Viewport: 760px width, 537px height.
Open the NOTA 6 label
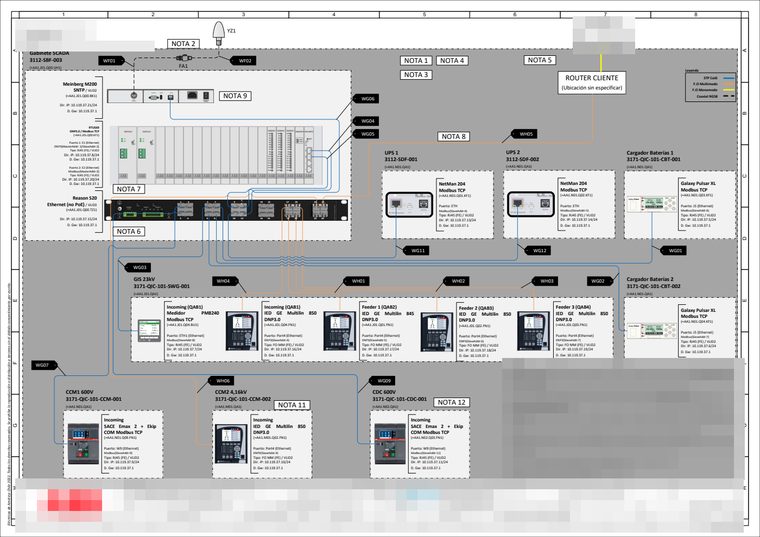(x=129, y=232)
